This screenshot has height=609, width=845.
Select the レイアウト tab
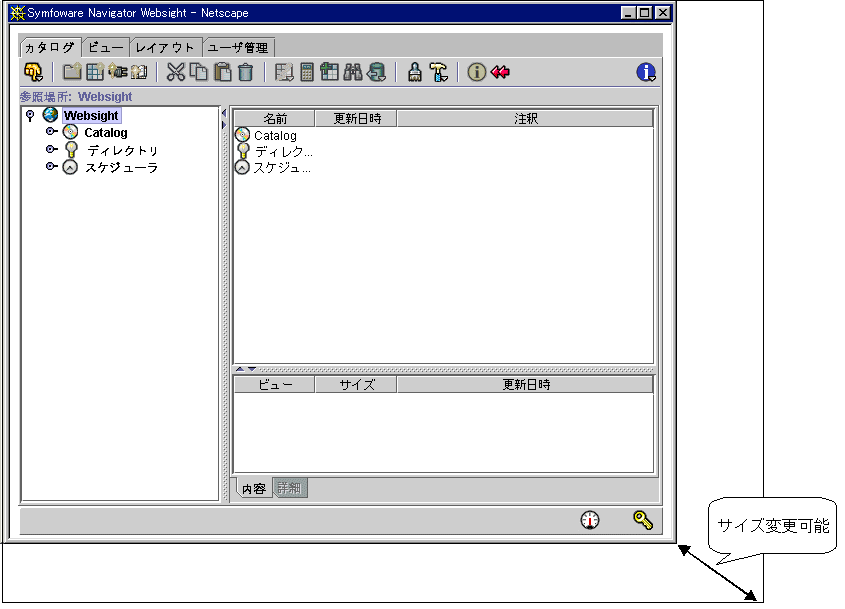tap(165, 47)
